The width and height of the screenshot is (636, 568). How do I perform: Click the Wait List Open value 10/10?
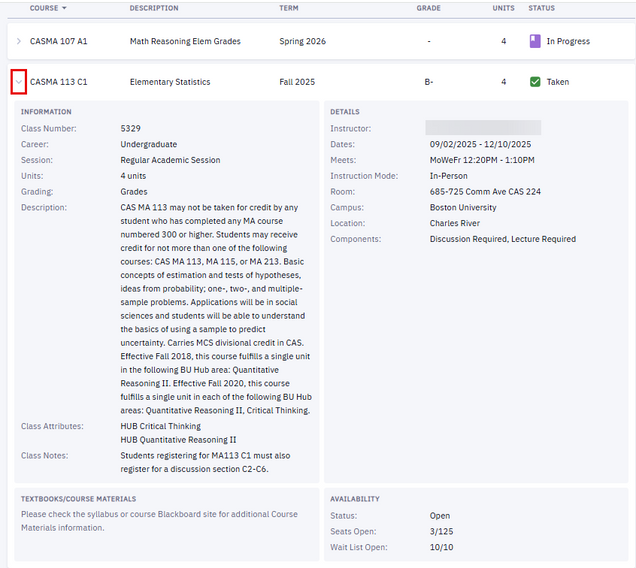click(441, 547)
